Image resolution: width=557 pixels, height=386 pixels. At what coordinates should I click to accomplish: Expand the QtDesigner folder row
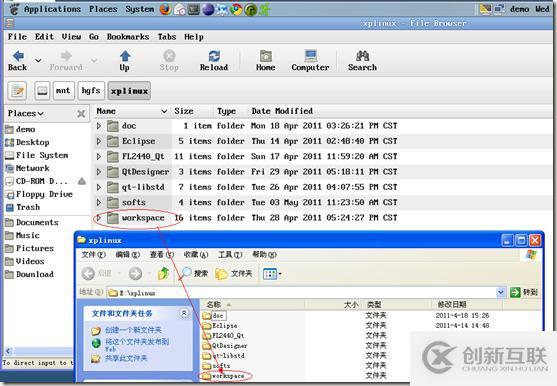[x=99, y=172]
